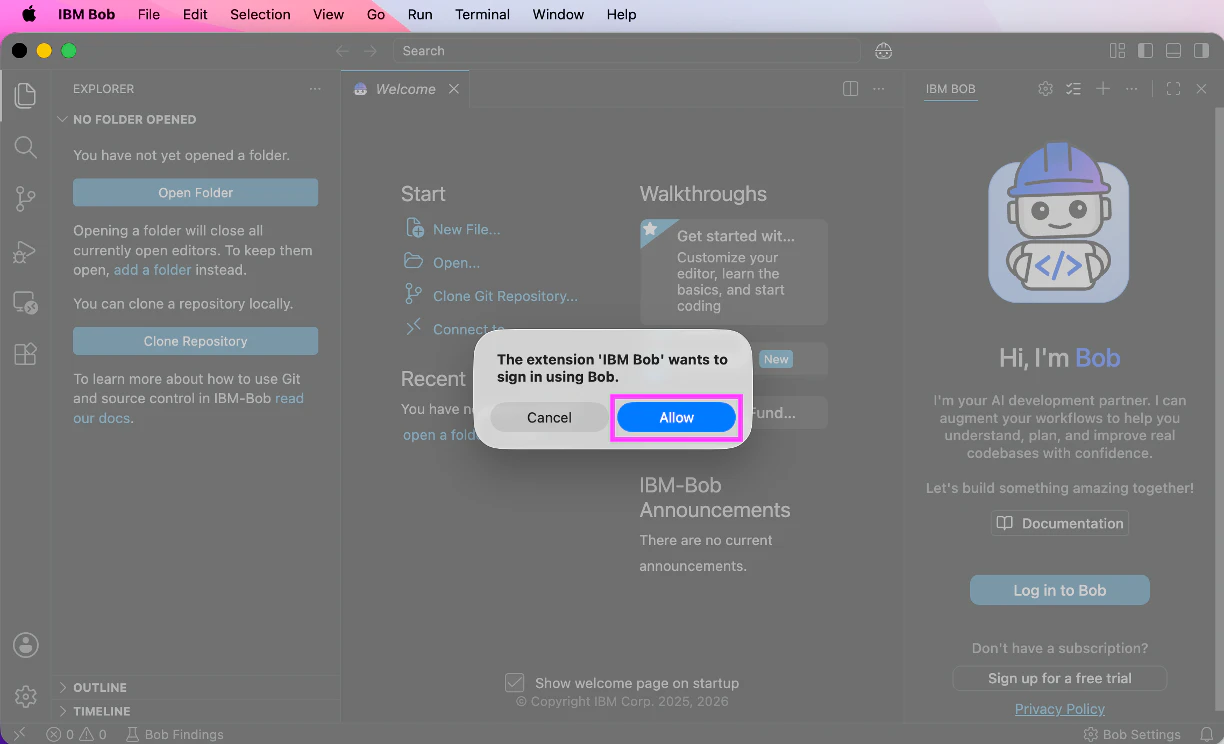The width and height of the screenshot is (1224, 744).
Task: Open the Run and Debug view icon
Action: [26, 252]
